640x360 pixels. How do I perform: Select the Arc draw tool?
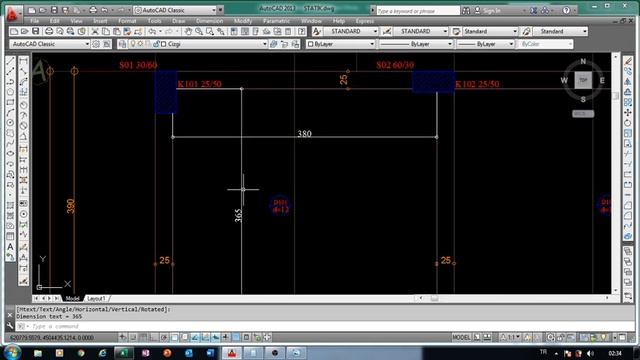pyautogui.click(x=11, y=113)
